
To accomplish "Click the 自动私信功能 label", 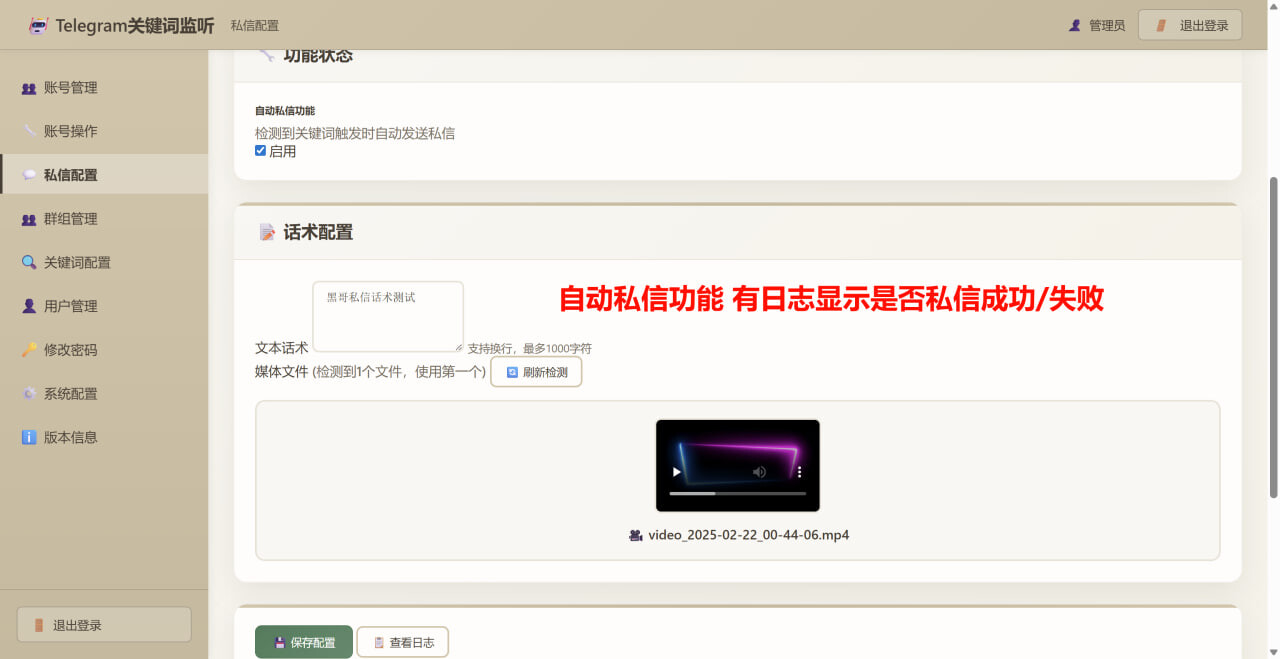I will 285,111.
